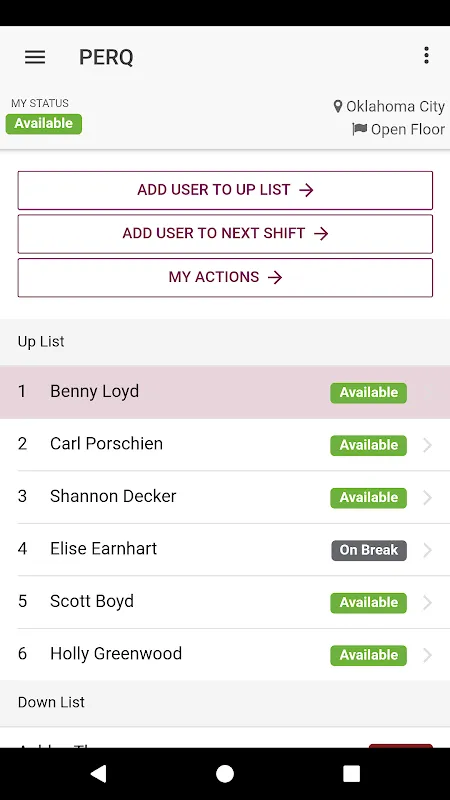This screenshot has width=450, height=800.
Task: Tap Scott Boyd's Available status badge
Action: point(368,603)
